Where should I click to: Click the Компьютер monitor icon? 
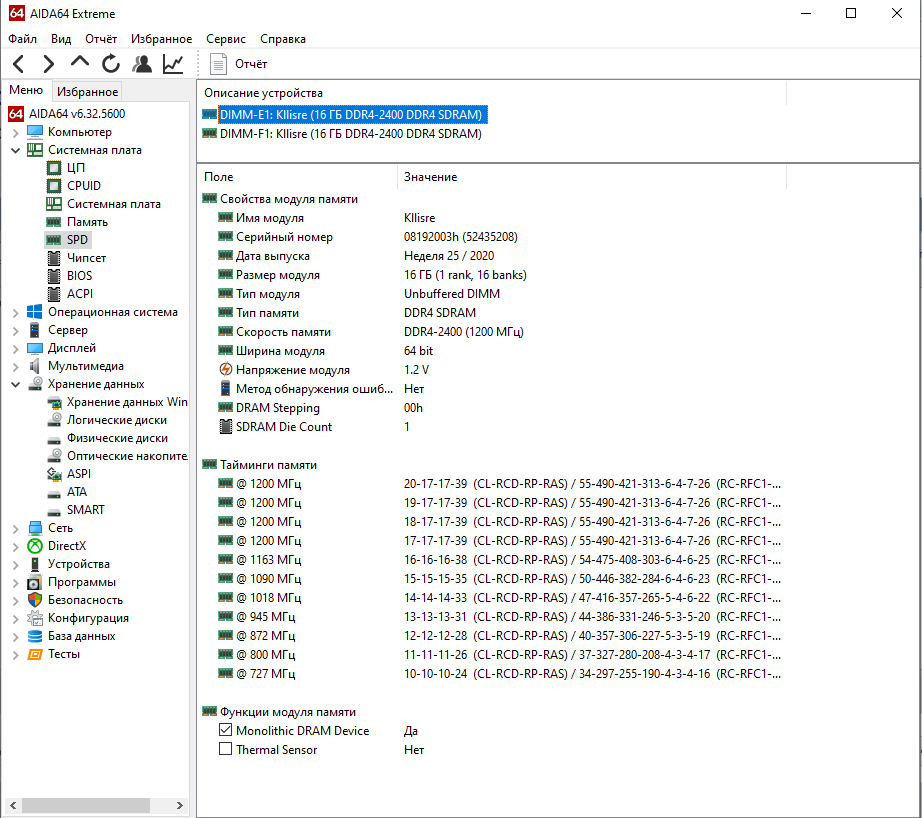35,132
